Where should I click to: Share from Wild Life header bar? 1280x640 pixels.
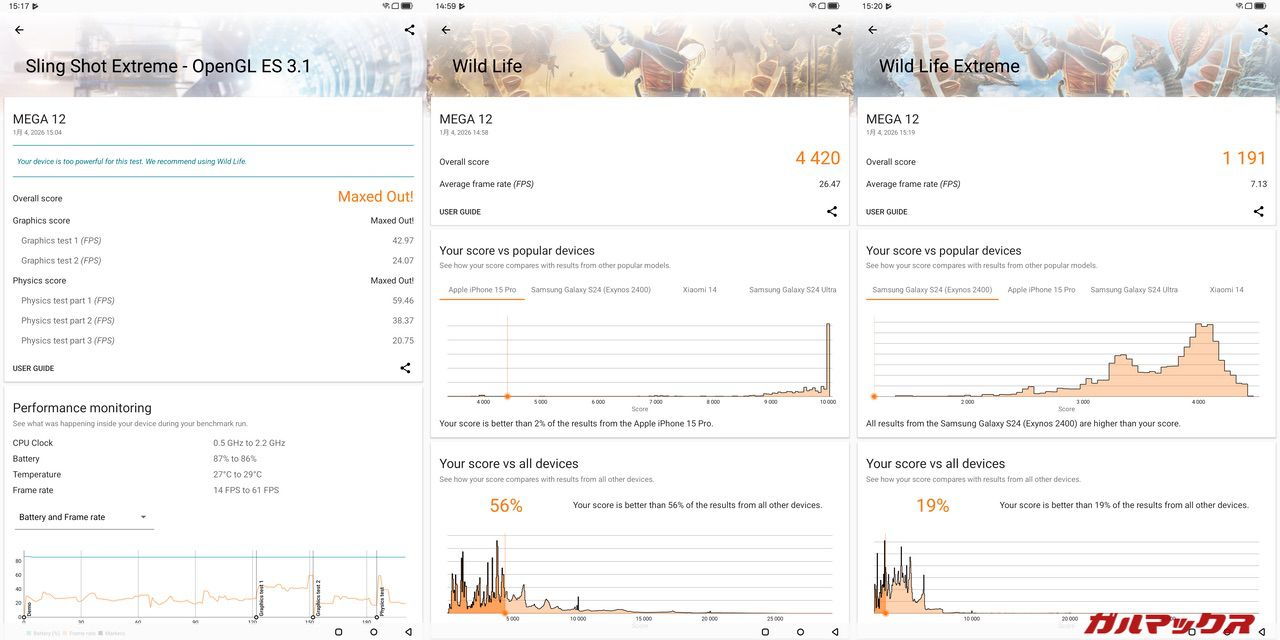[x=836, y=30]
